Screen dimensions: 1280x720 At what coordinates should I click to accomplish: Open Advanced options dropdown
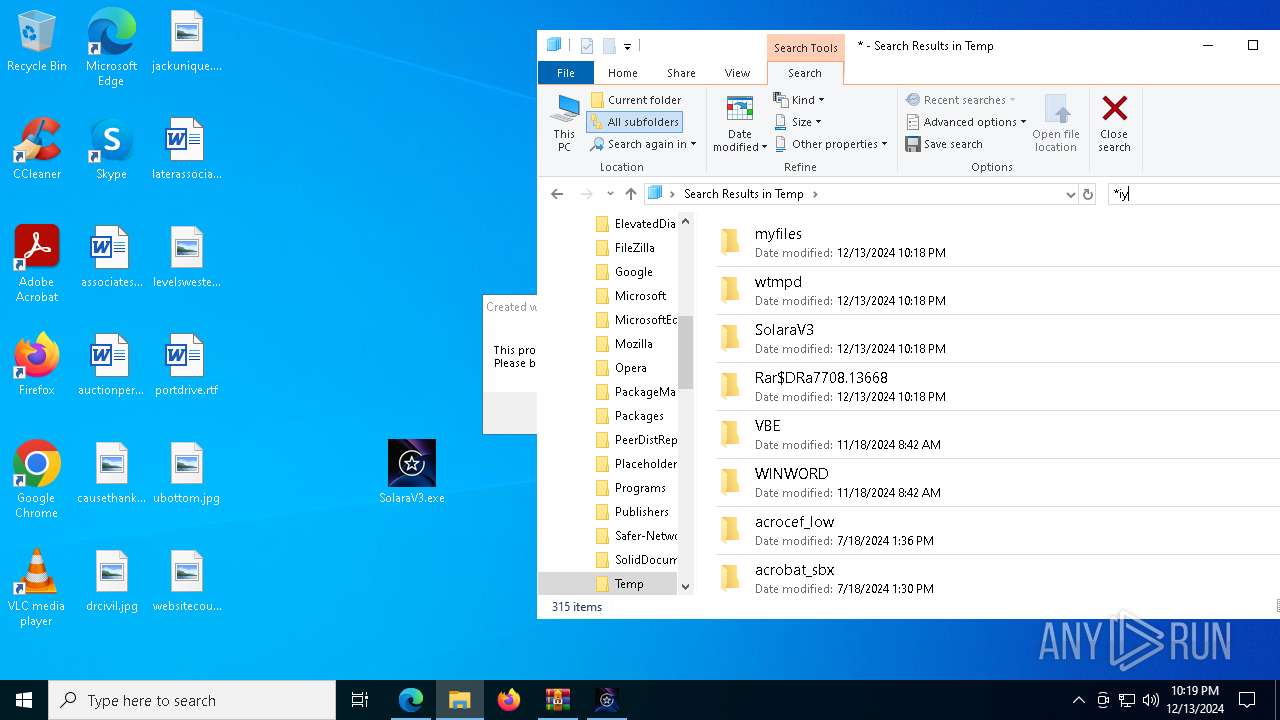coord(966,122)
